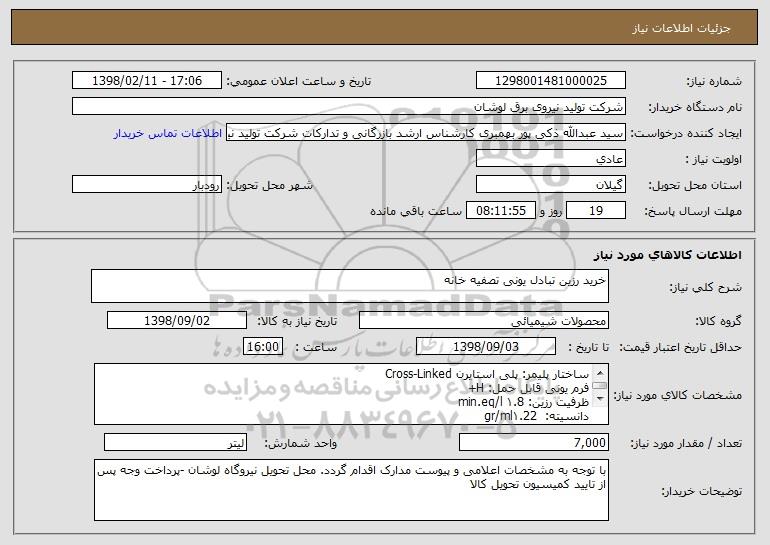Click the specifications text ساختار پلیمر Cross-Linked
Image resolution: width=770 pixels, height=545 pixels.
click(x=487, y=374)
